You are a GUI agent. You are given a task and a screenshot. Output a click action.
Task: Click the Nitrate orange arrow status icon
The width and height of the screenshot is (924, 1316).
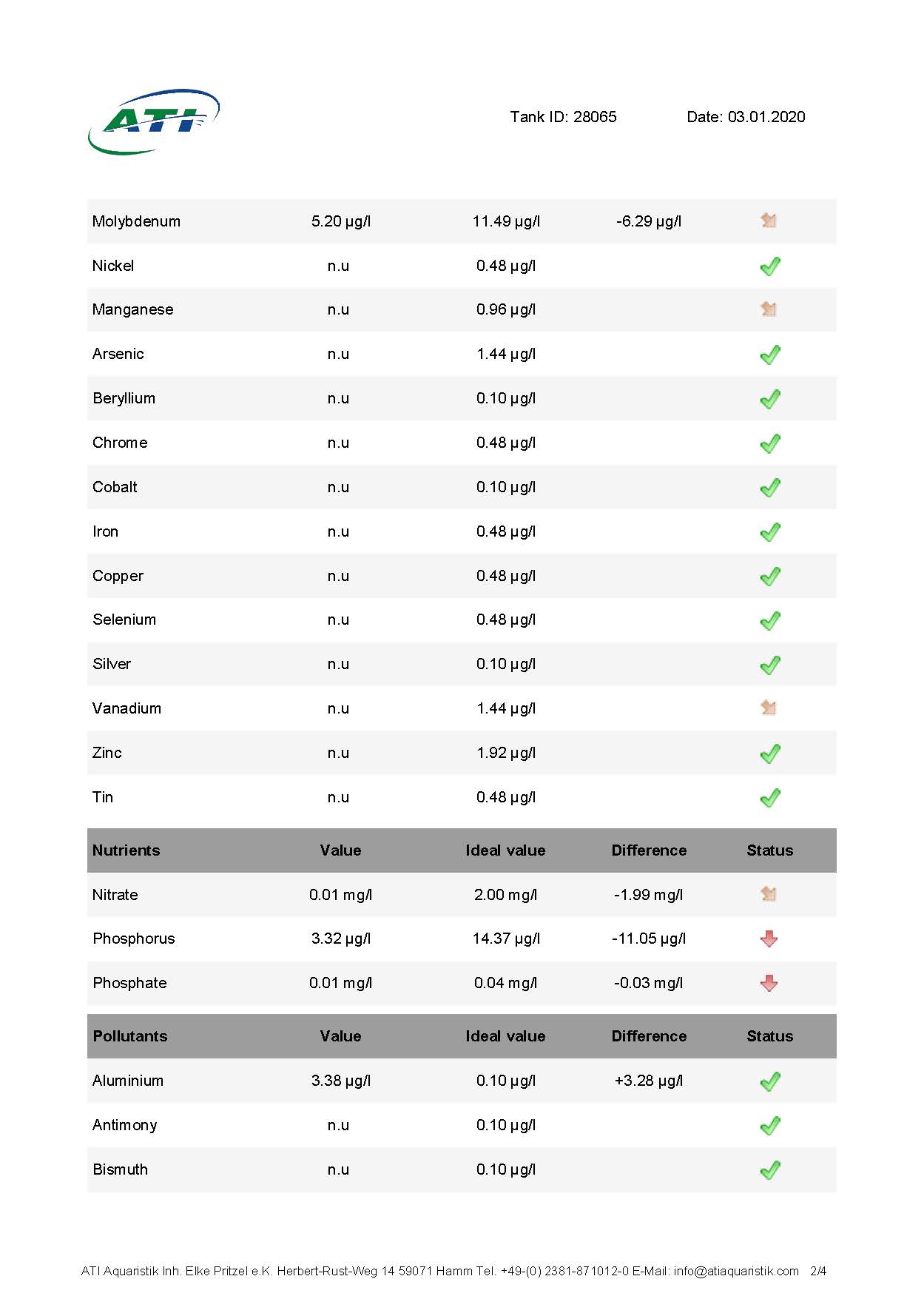[769, 893]
